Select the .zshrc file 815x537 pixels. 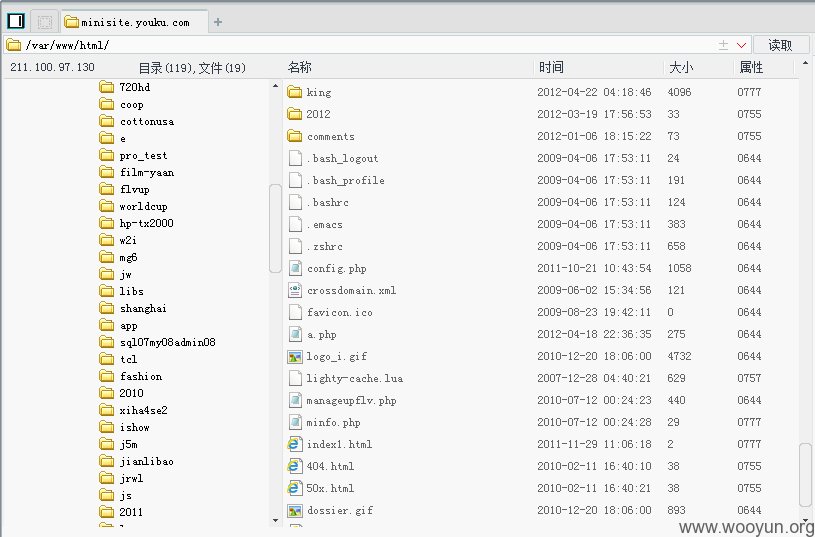[x=315, y=246]
